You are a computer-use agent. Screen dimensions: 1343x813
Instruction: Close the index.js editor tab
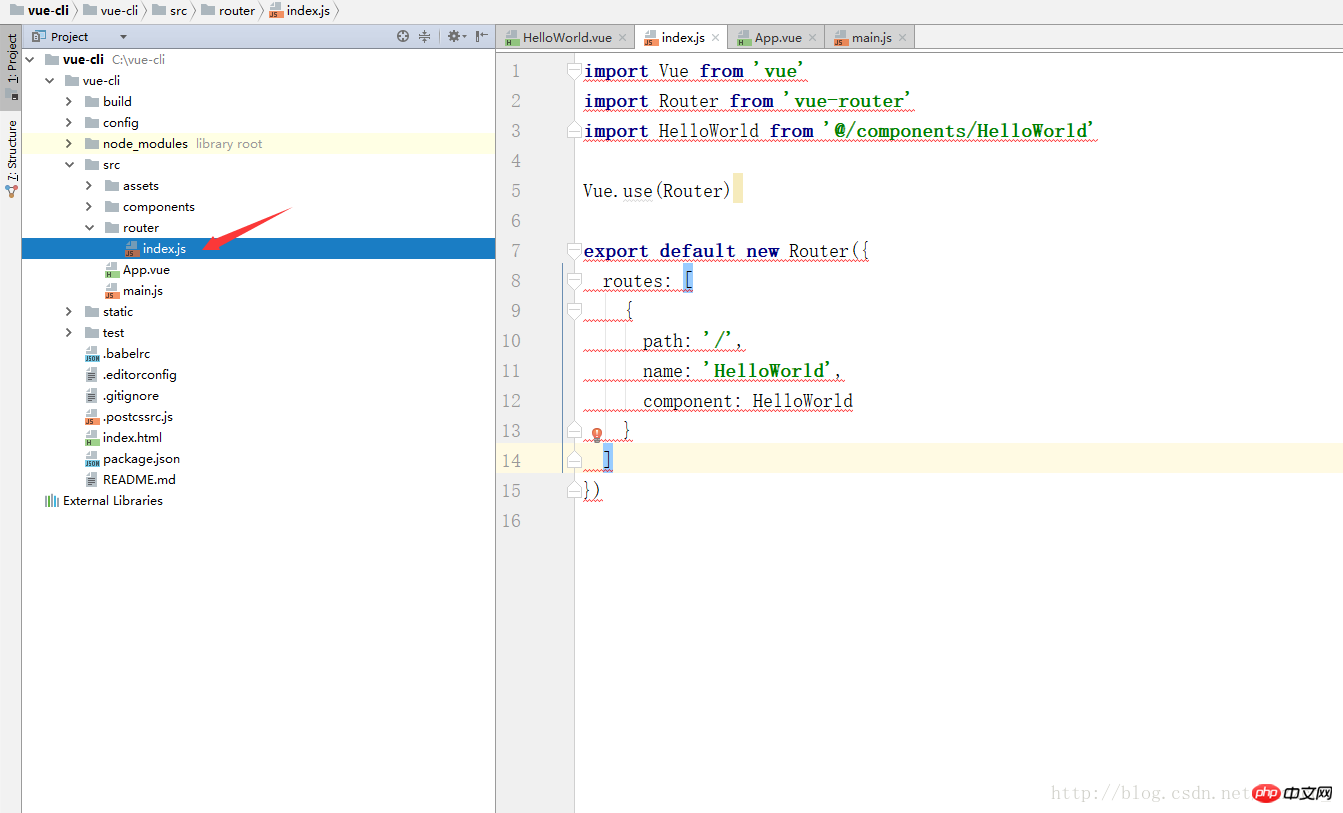pyautogui.click(x=716, y=38)
